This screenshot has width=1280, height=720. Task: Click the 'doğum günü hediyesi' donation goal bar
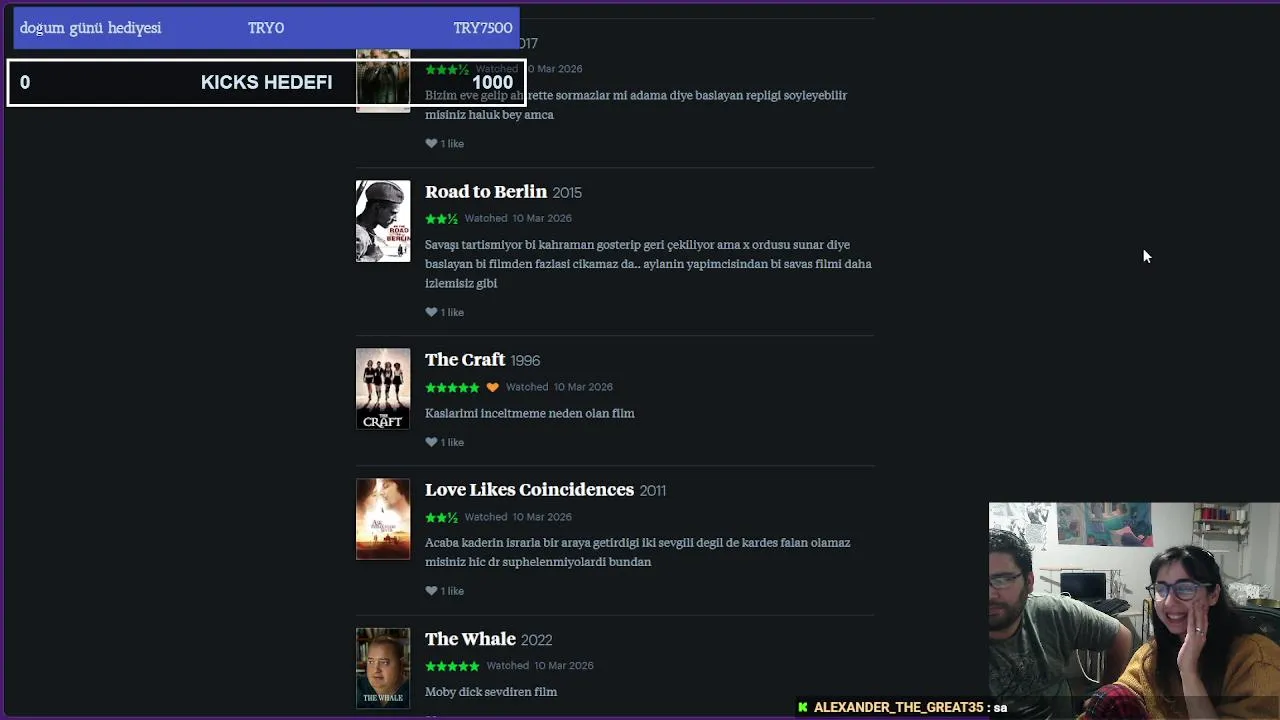point(266,28)
